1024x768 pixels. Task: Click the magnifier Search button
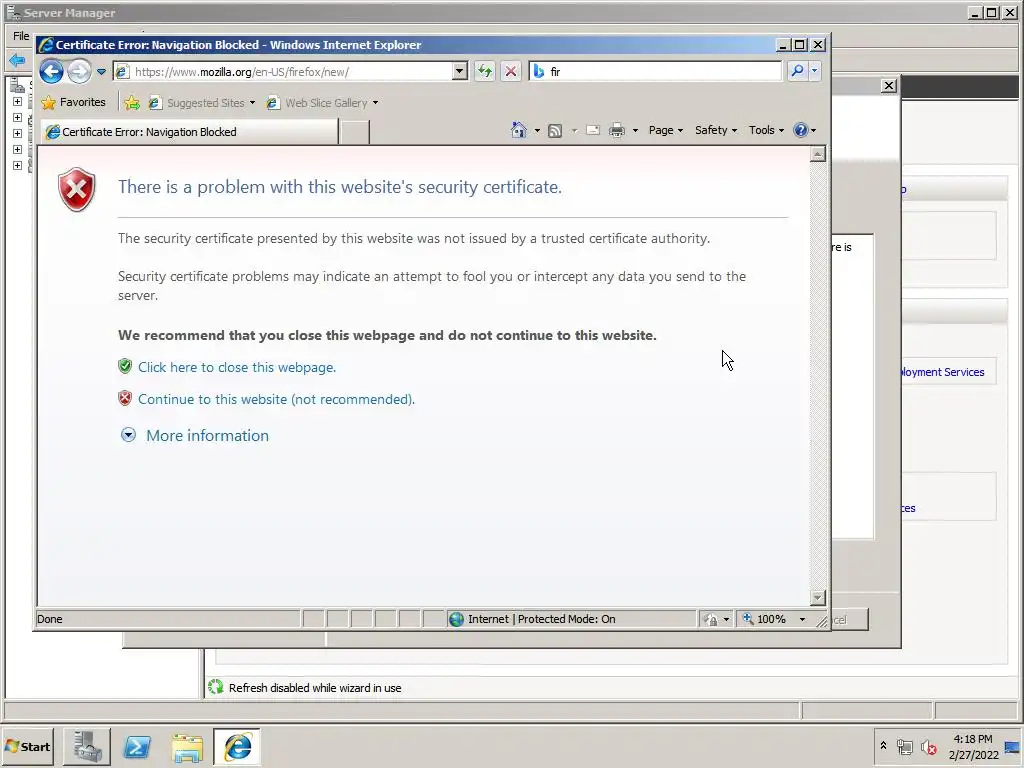[x=797, y=71]
